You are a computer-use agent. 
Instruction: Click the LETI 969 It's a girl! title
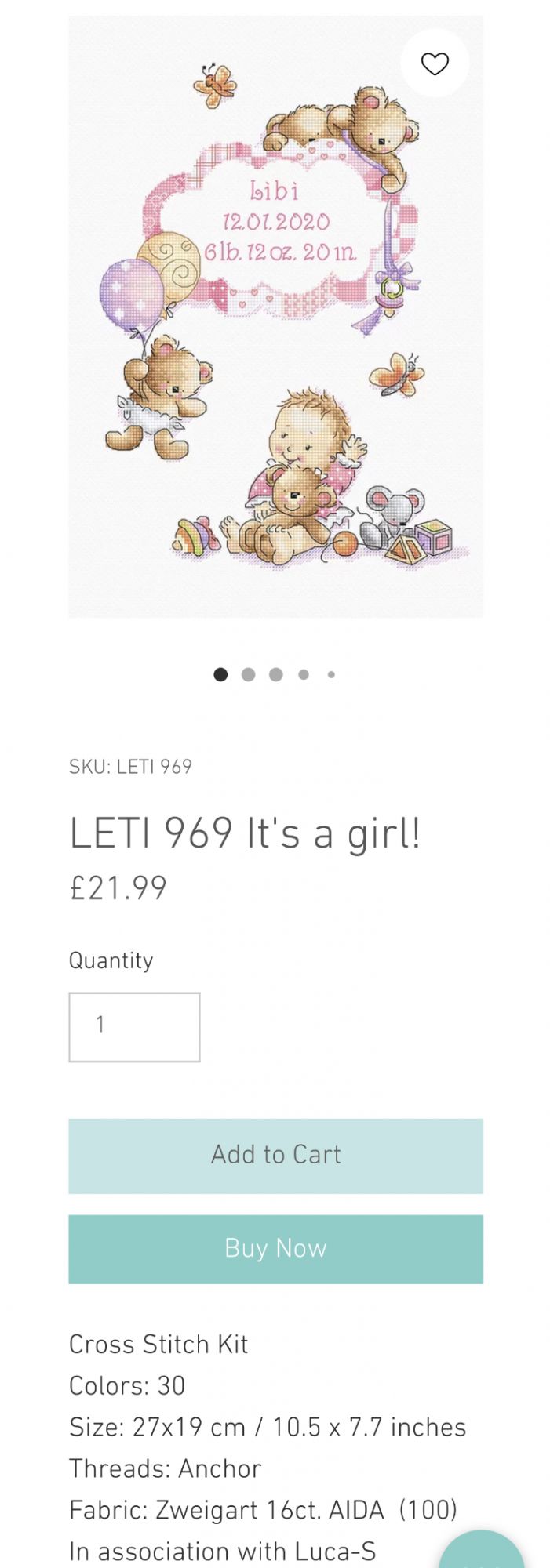click(x=245, y=833)
